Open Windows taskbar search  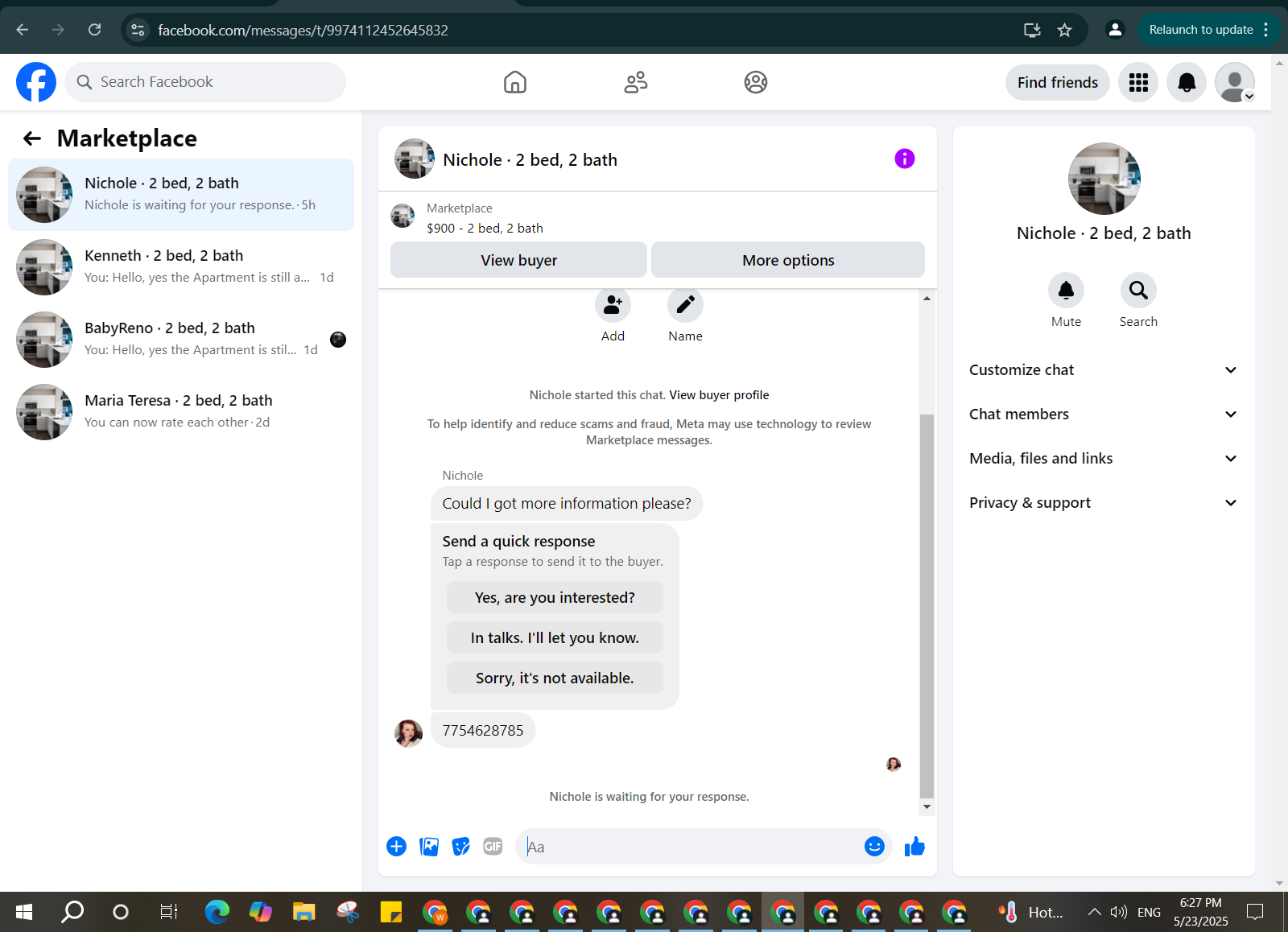(72, 912)
